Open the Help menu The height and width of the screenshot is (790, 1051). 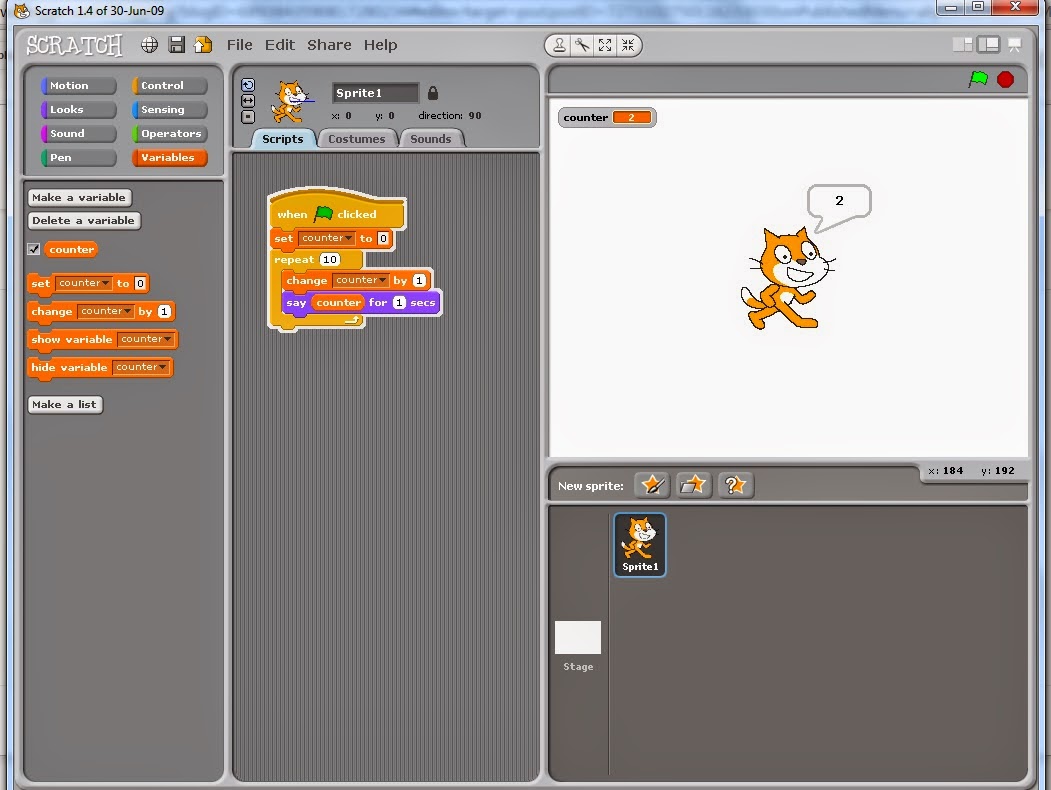pos(381,45)
